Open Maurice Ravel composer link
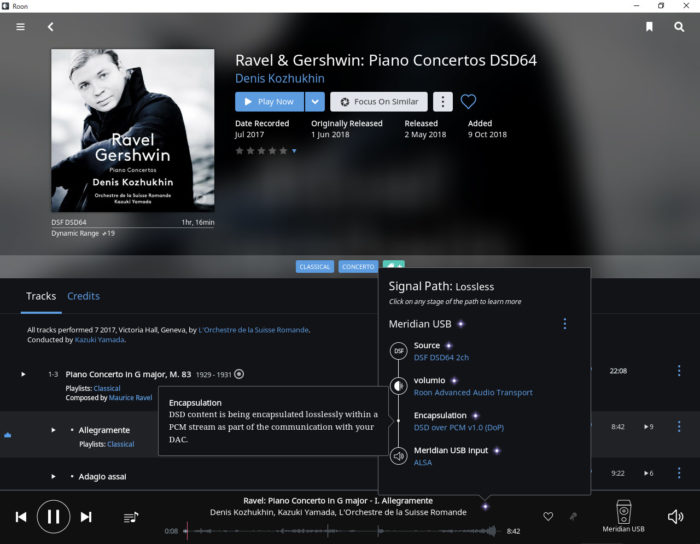This screenshot has height=544, width=700. (x=130, y=398)
